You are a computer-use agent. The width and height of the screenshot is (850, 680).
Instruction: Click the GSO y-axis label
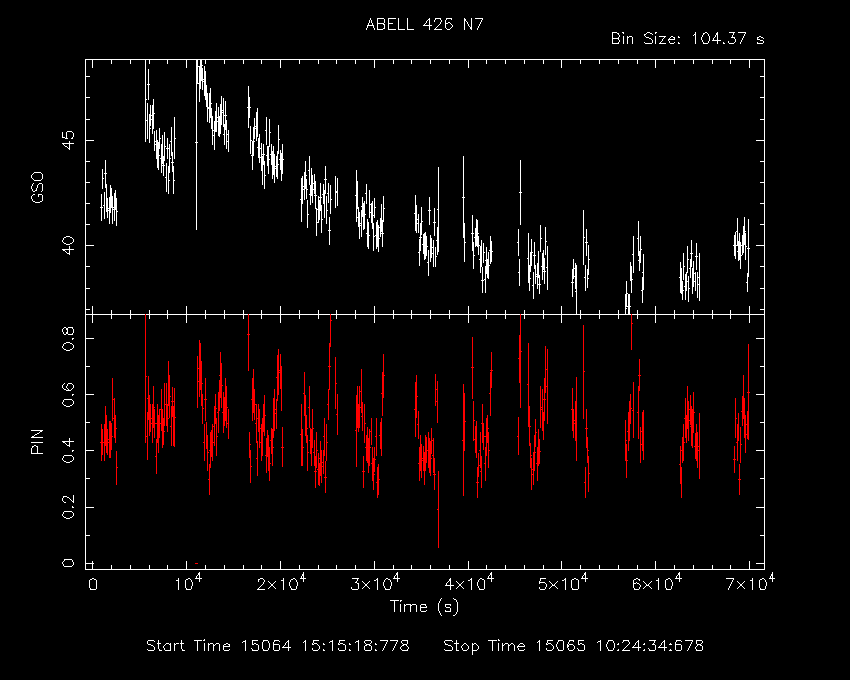(37, 188)
